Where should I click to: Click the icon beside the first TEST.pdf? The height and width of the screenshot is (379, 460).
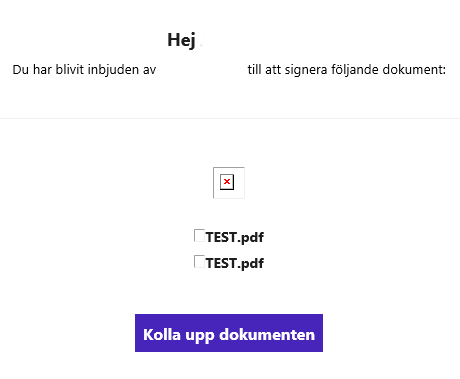(199, 235)
